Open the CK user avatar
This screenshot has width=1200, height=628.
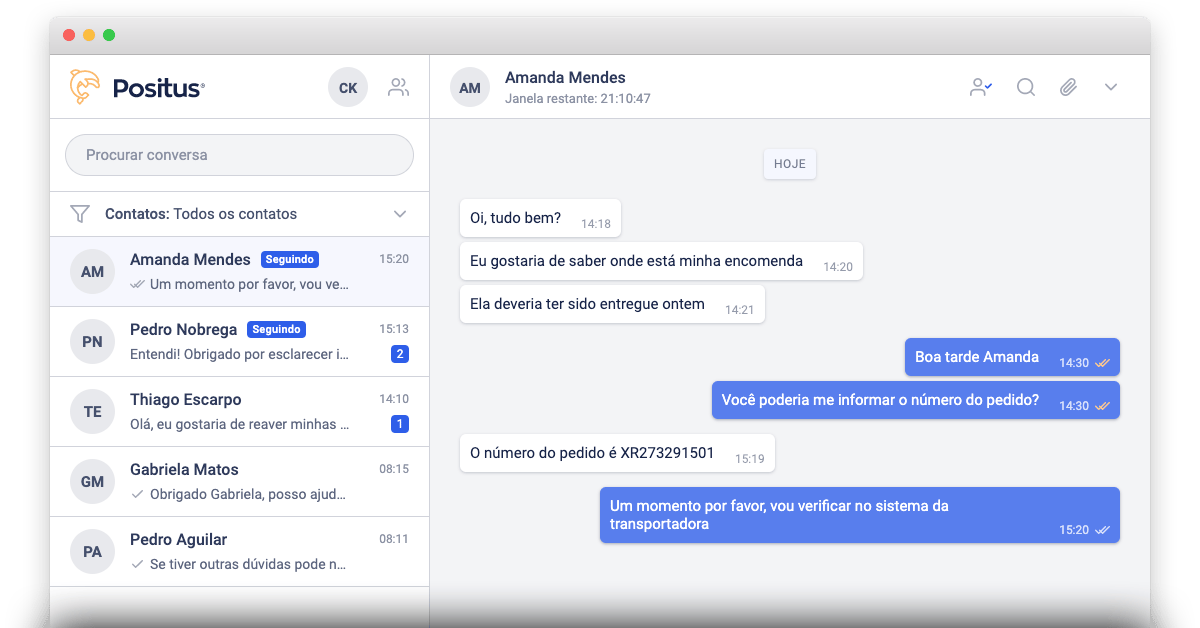click(348, 88)
